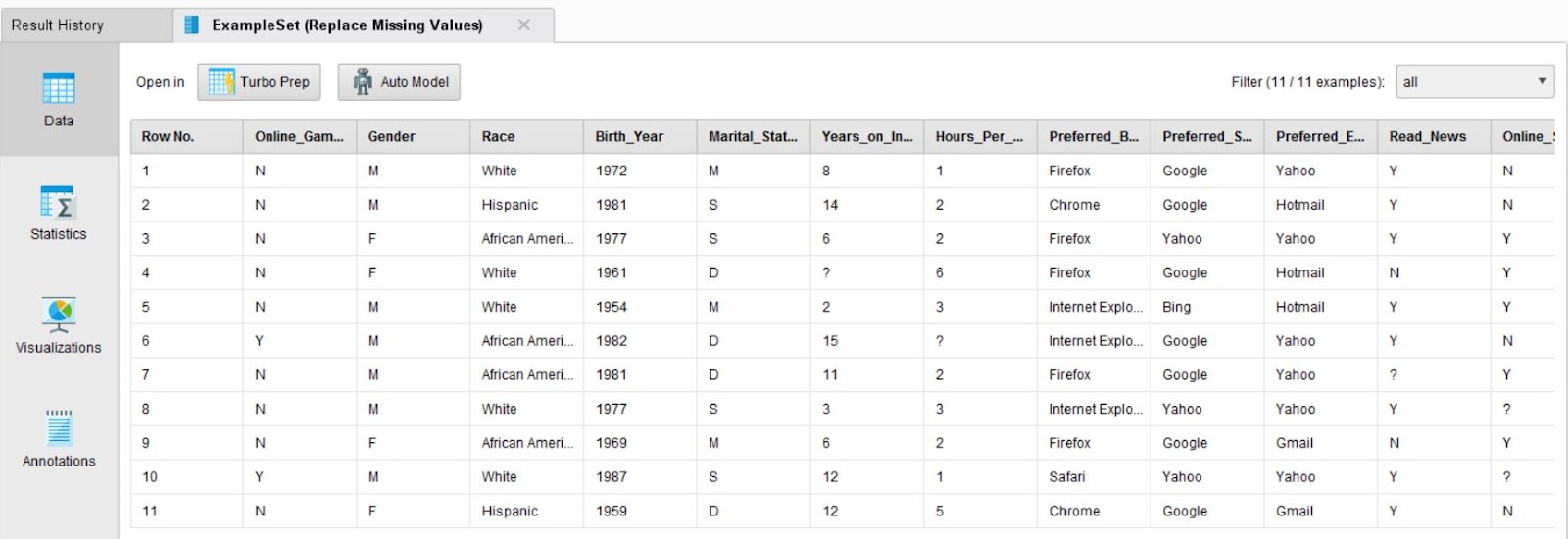1568x539 pixels.
Task: Click the Gender column header
Action: click(x=392, y=137)
